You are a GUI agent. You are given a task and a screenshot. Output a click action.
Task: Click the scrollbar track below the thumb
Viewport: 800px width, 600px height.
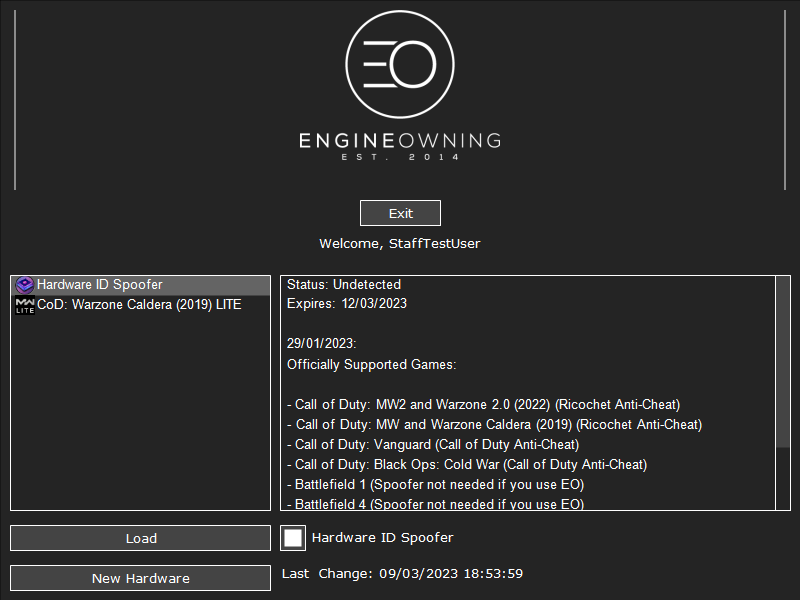782,480
